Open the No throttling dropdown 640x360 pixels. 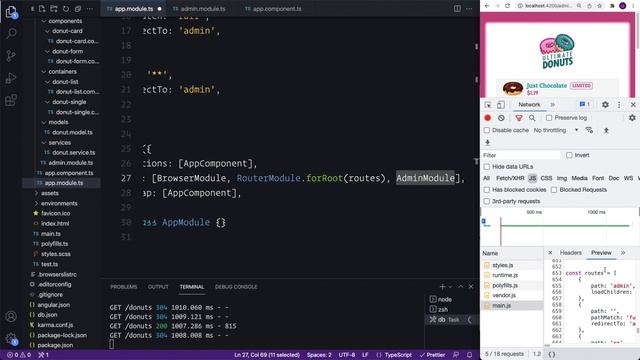pos(556,130)
